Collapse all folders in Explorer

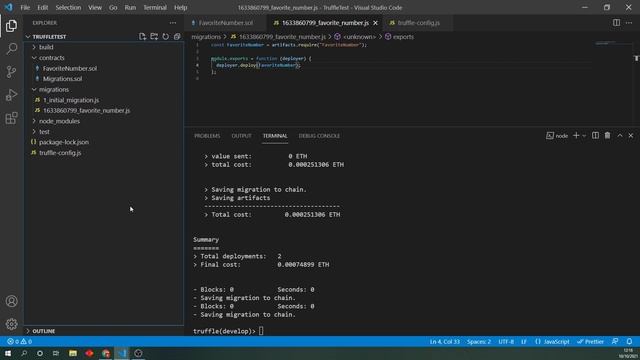pyautogui.click(x=177, y=37)
